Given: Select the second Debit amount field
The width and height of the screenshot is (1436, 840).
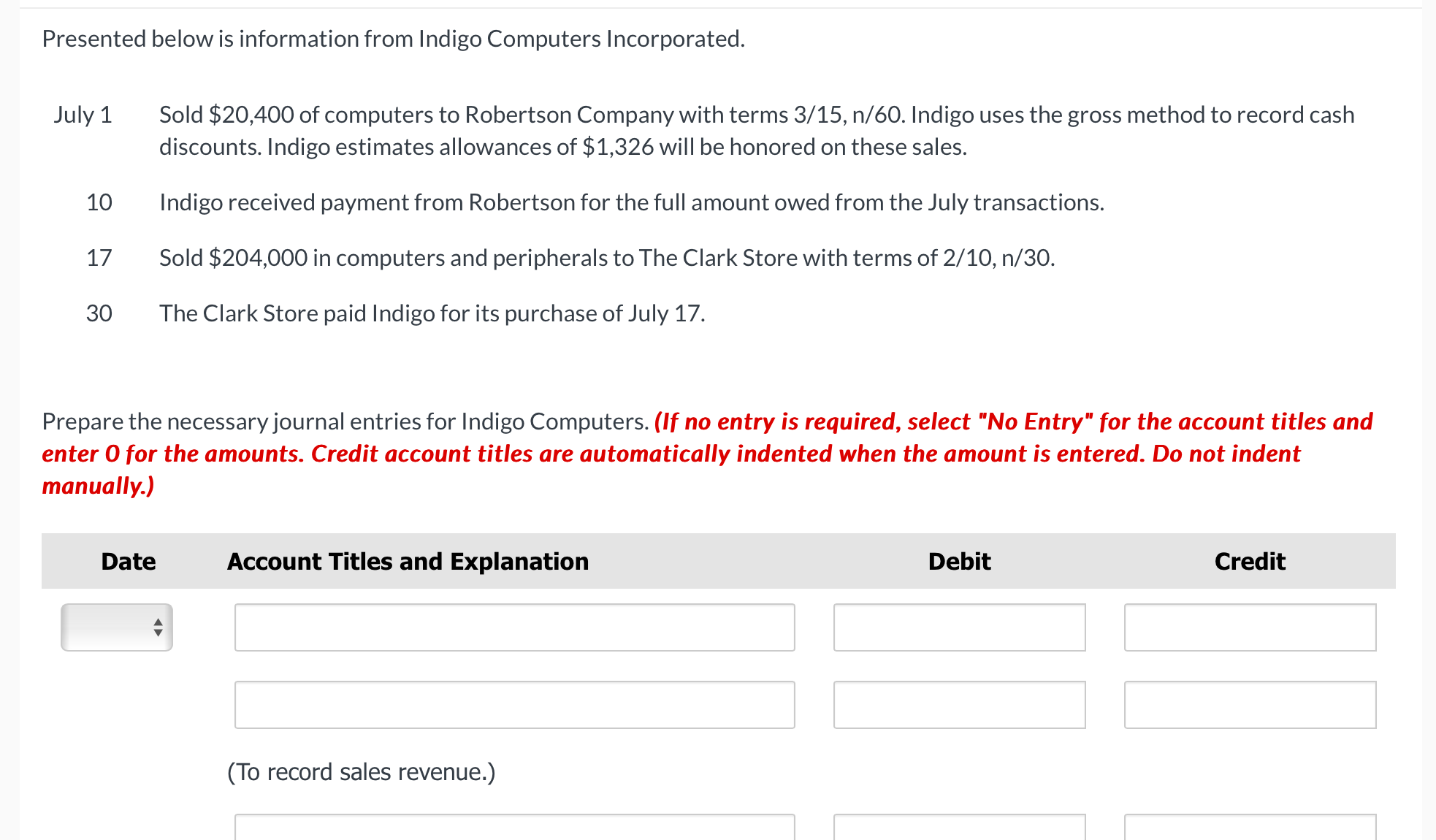Looking at the screenshot, I should [959, 704].
